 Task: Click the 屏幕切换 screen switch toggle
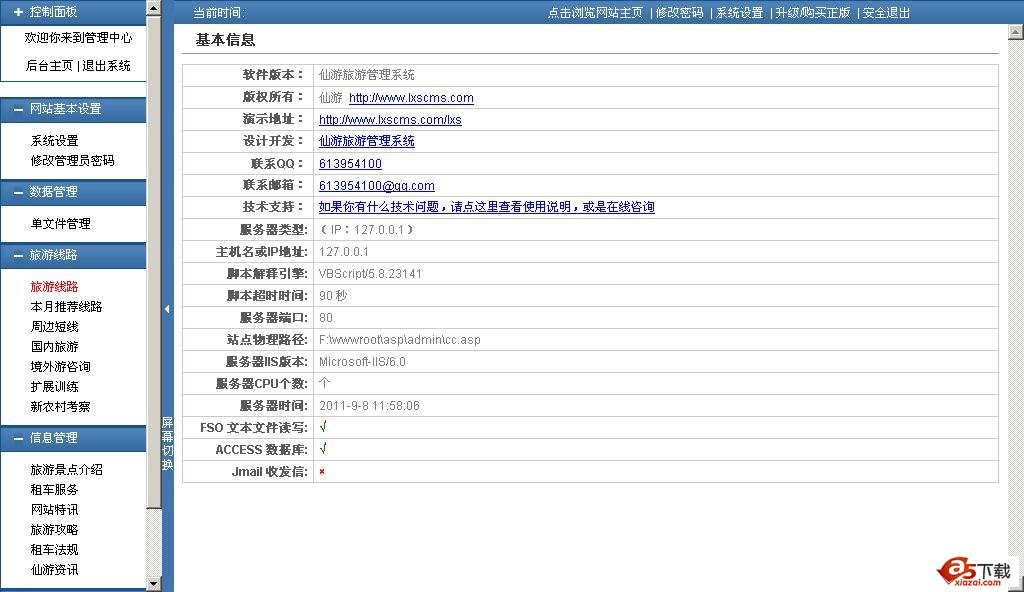pyautogui.click(x=167, y=443)
